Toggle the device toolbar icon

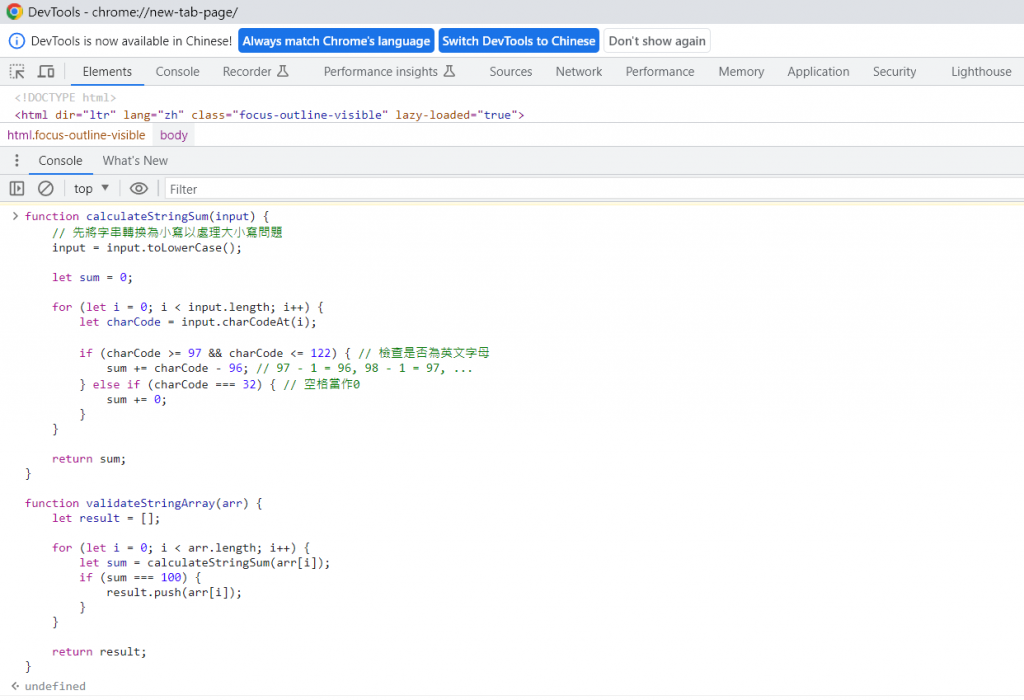click(46, 71)
